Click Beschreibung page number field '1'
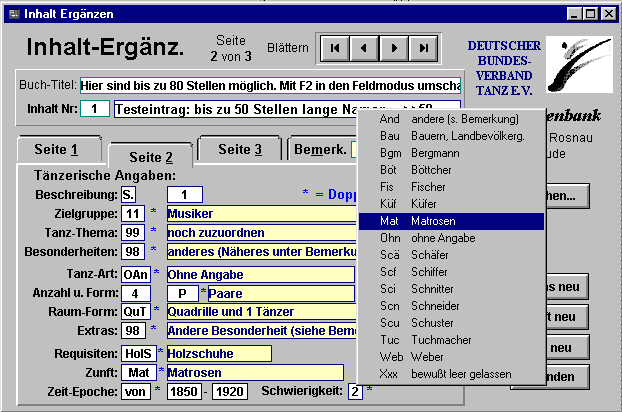 pyautogui.click(x=184, y=195)
